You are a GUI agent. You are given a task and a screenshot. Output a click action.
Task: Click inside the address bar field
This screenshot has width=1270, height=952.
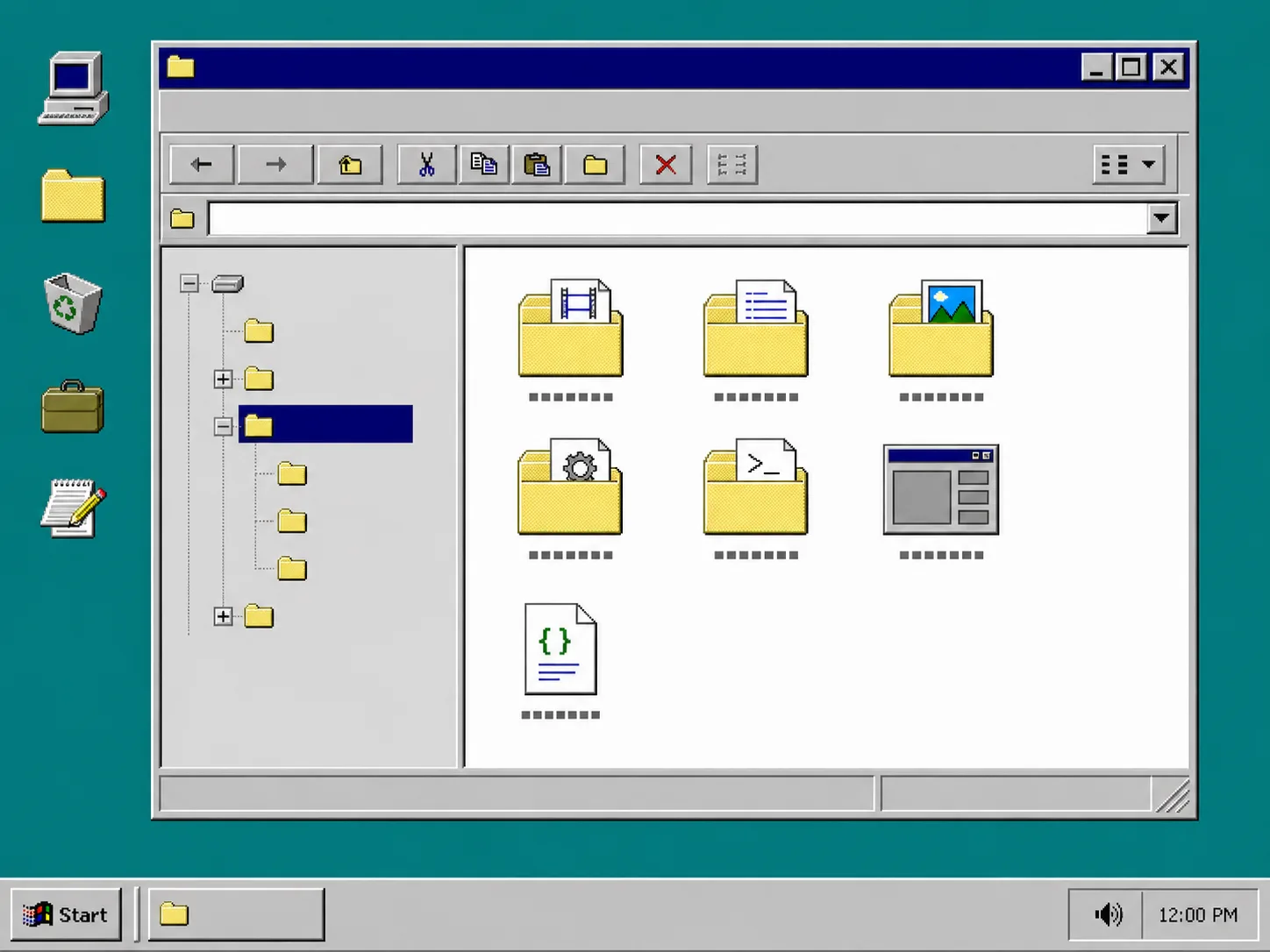click(x=677, y=218)
